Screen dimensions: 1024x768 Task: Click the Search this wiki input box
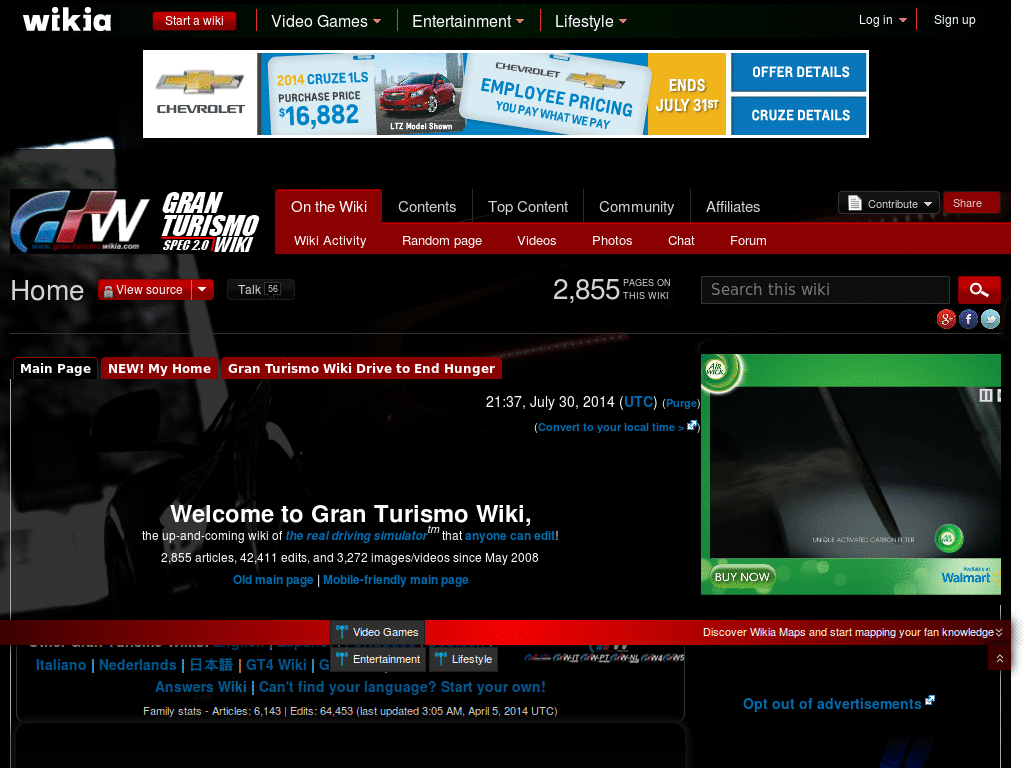[824, 290]
